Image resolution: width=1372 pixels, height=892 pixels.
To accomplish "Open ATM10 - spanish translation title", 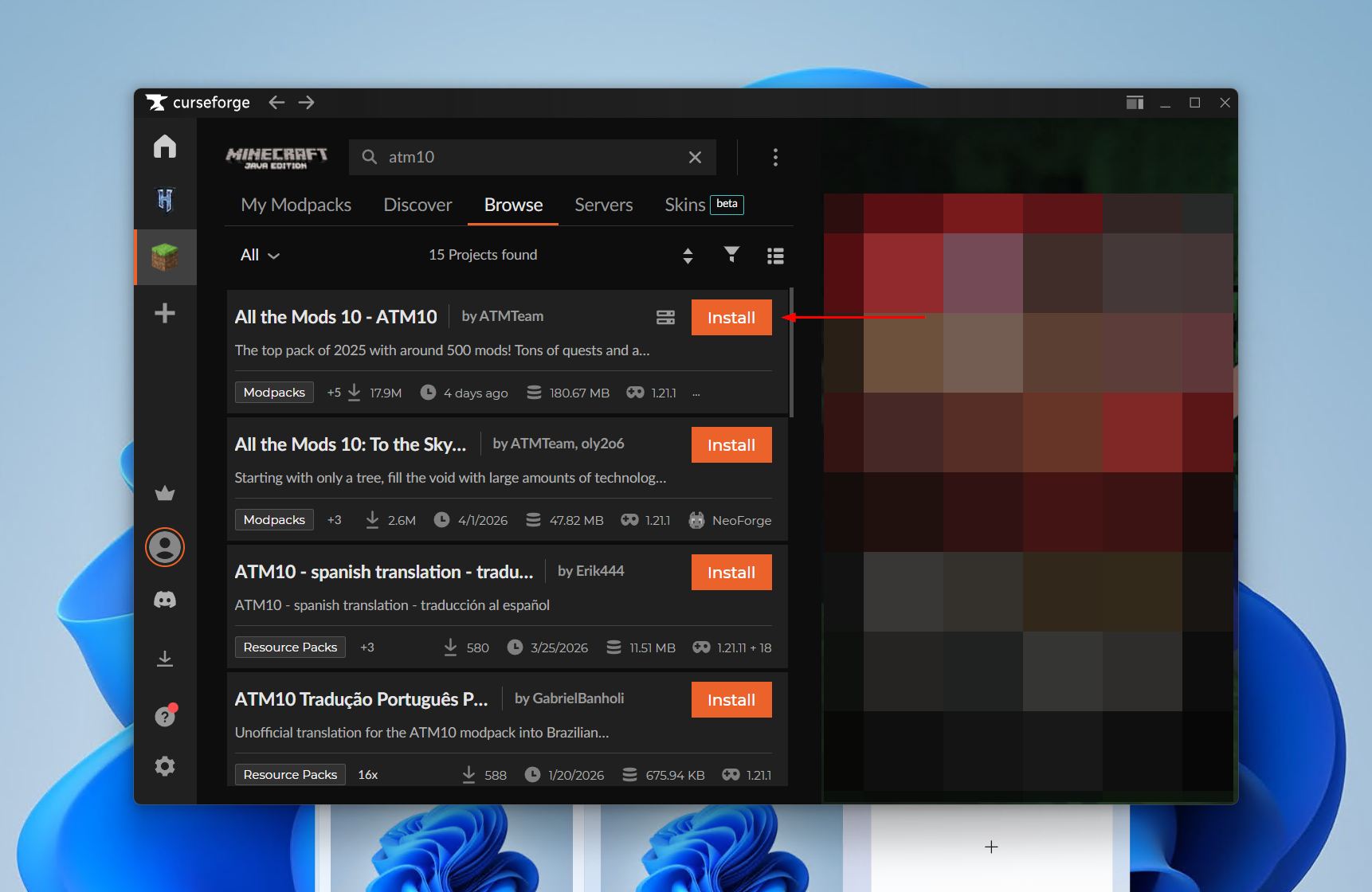I will [384, 572].
